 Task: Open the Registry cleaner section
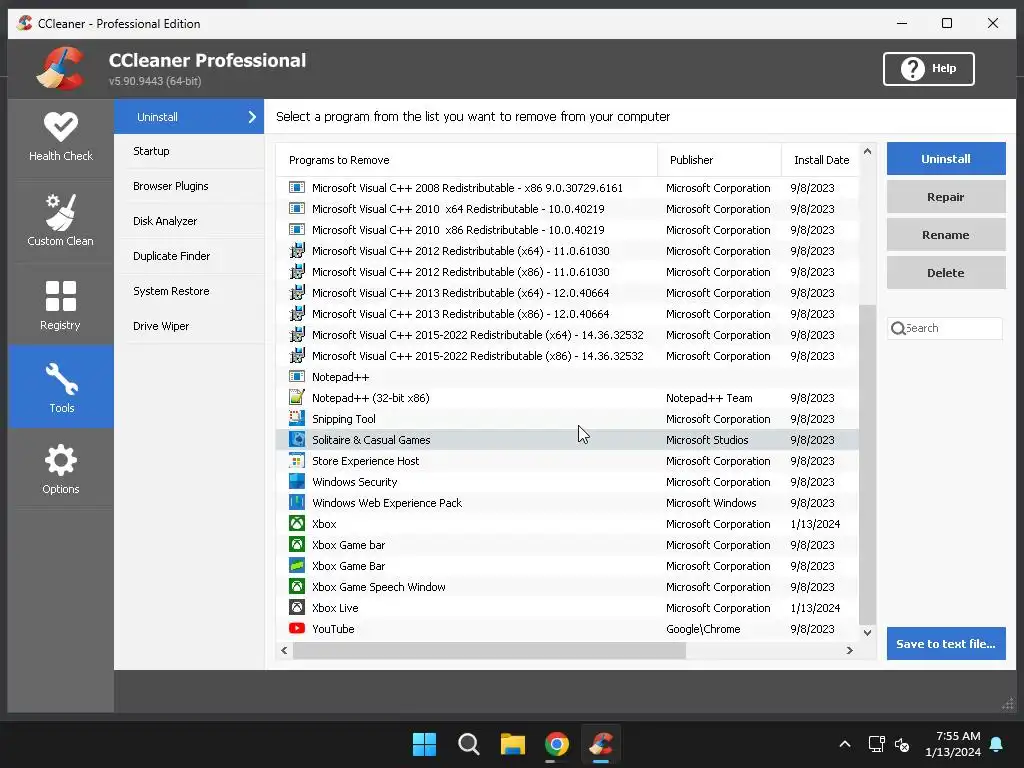(x=61, y=305)
